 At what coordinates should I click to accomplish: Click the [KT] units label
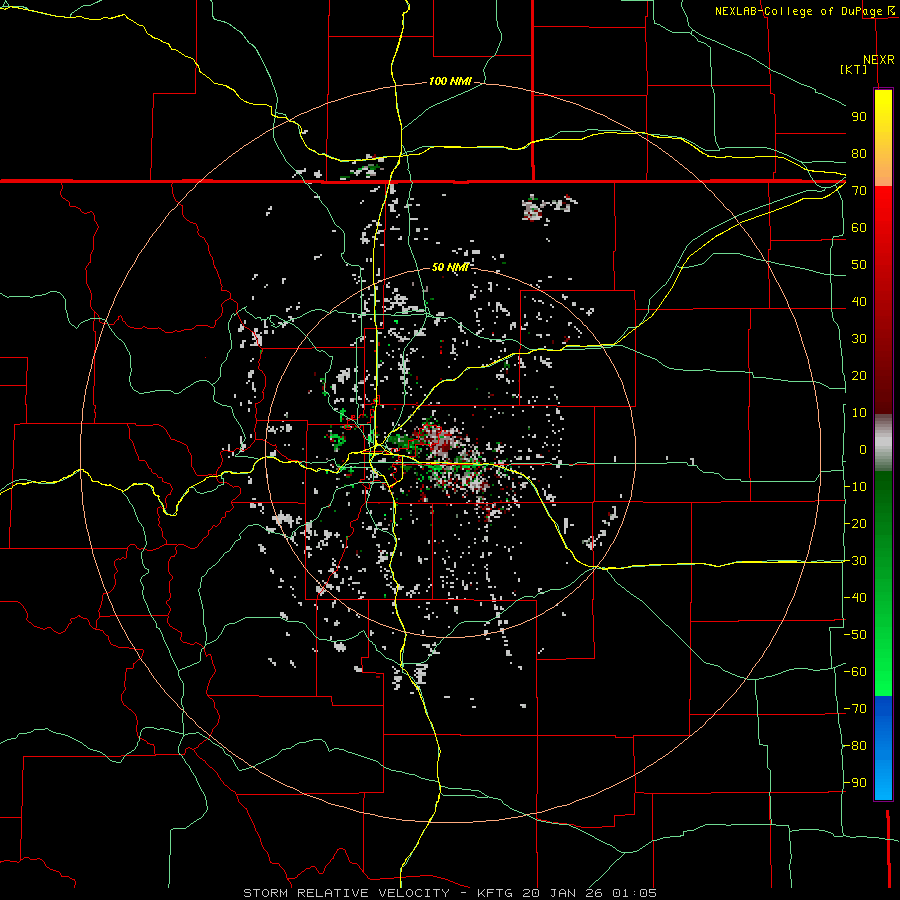point(853,69)
